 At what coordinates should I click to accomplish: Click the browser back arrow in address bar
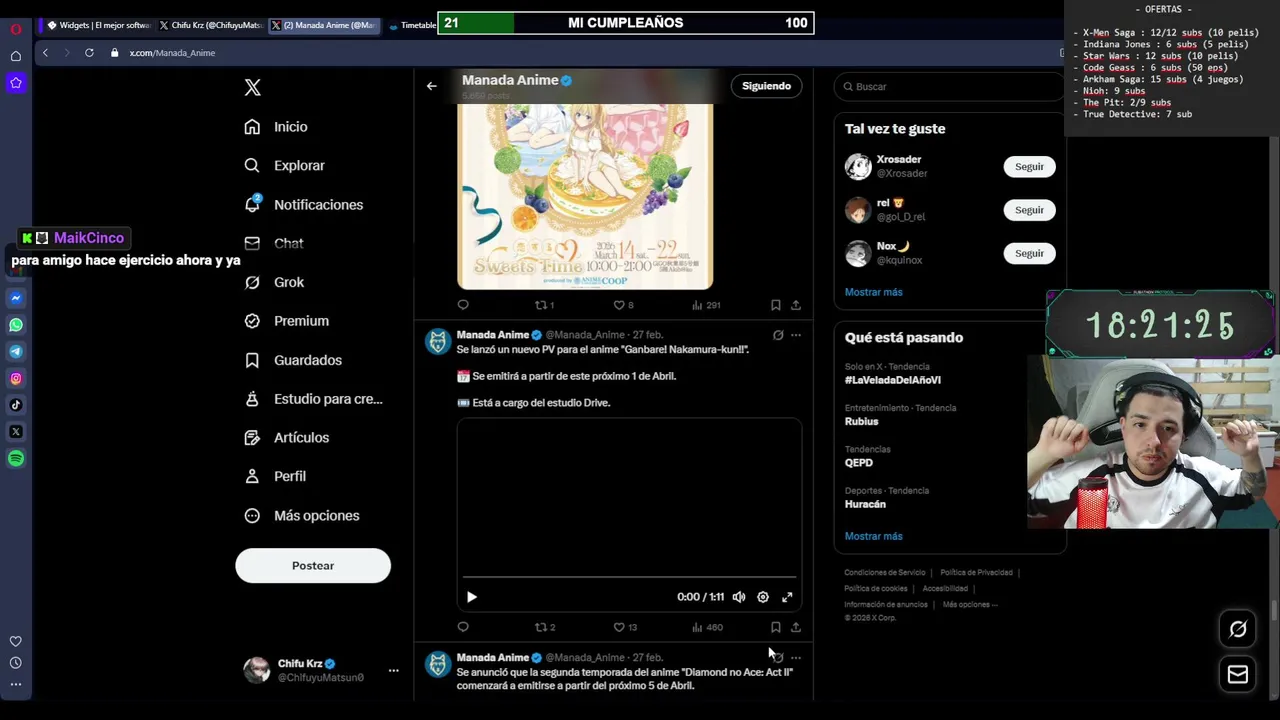[x=45, y=53]
